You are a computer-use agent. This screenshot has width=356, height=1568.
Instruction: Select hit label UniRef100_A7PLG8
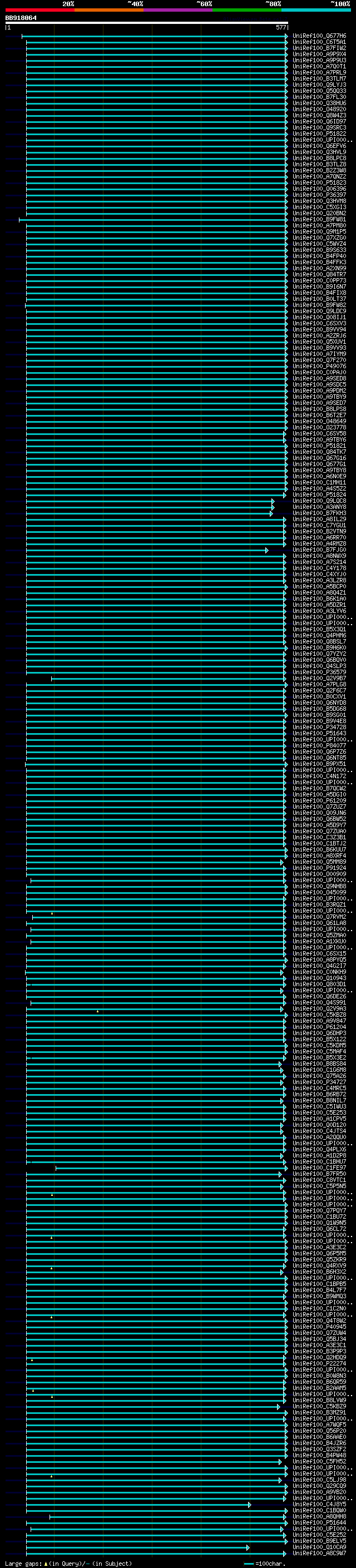[x=319, y=685]
